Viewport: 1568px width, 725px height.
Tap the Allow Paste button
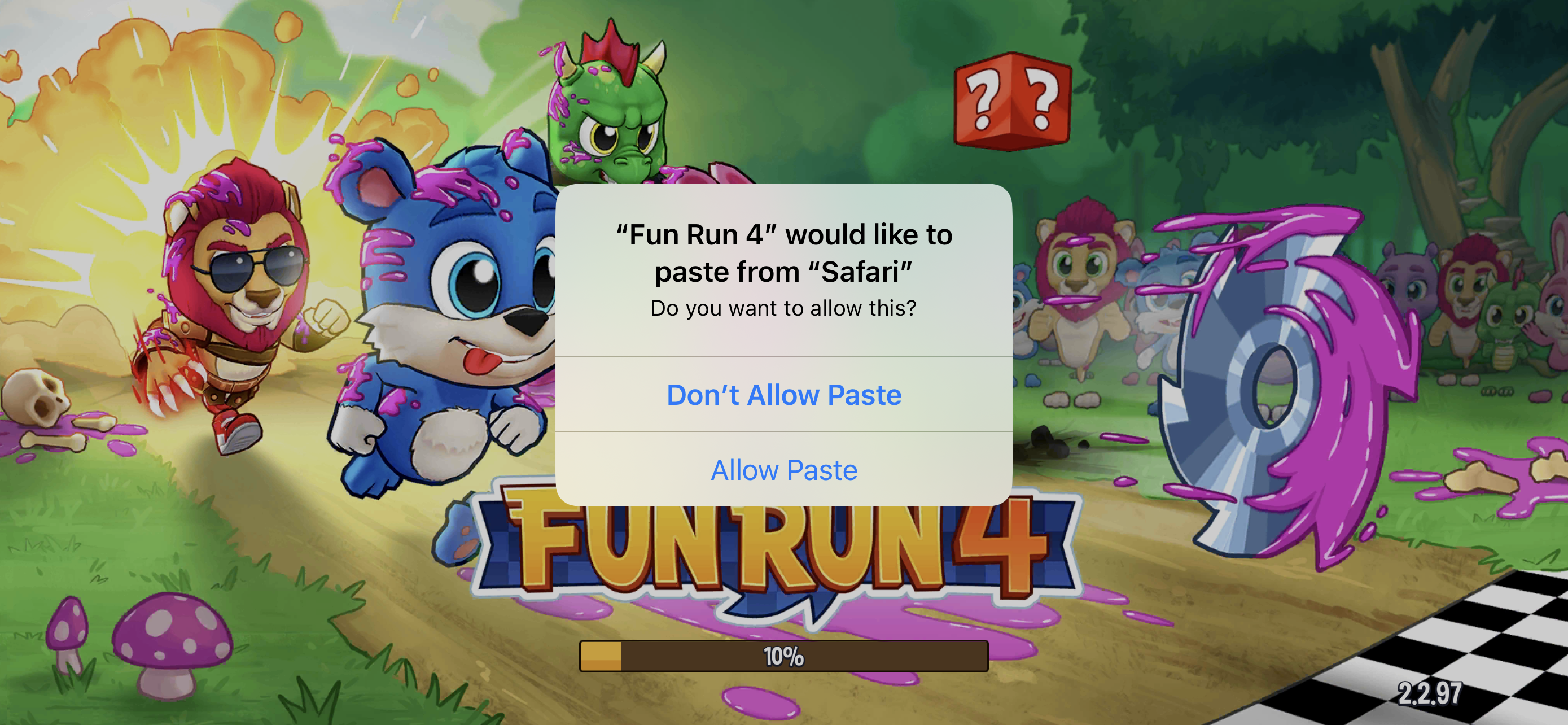coord(784,469)
